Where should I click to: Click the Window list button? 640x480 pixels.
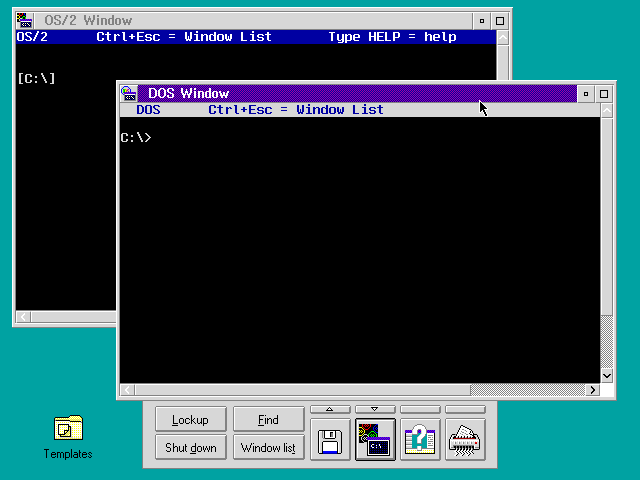tap(269, 447)
